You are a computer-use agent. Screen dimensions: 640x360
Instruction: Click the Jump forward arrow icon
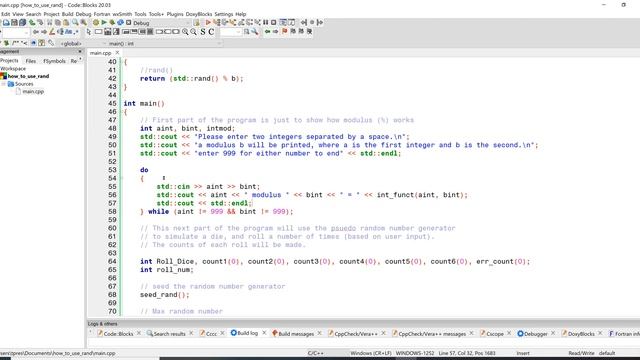[x=44, y=31]
